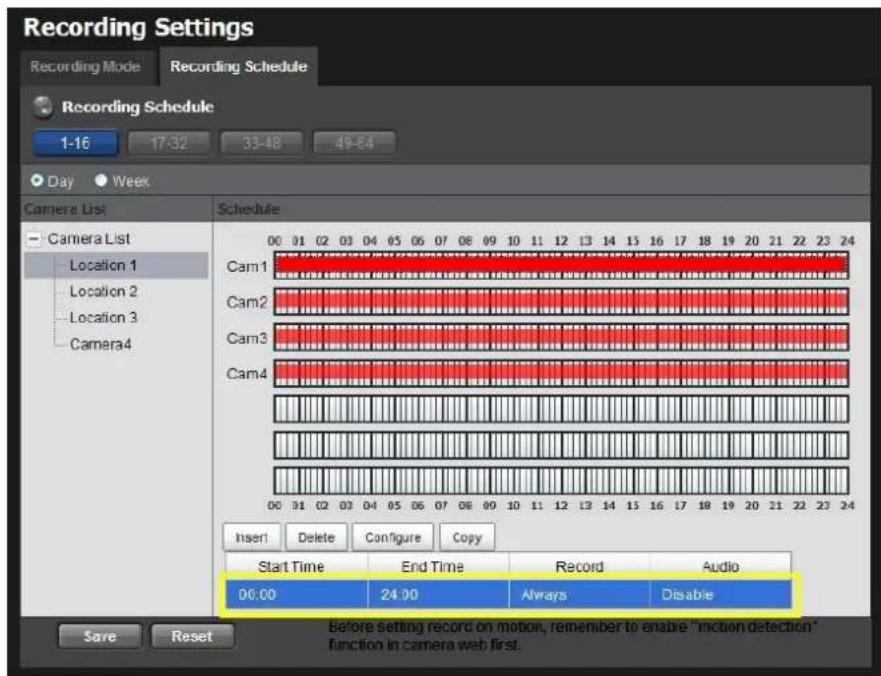Viewport: 881px width, 676px height.
Task: Save the recording settings
Action: (100, 637)
